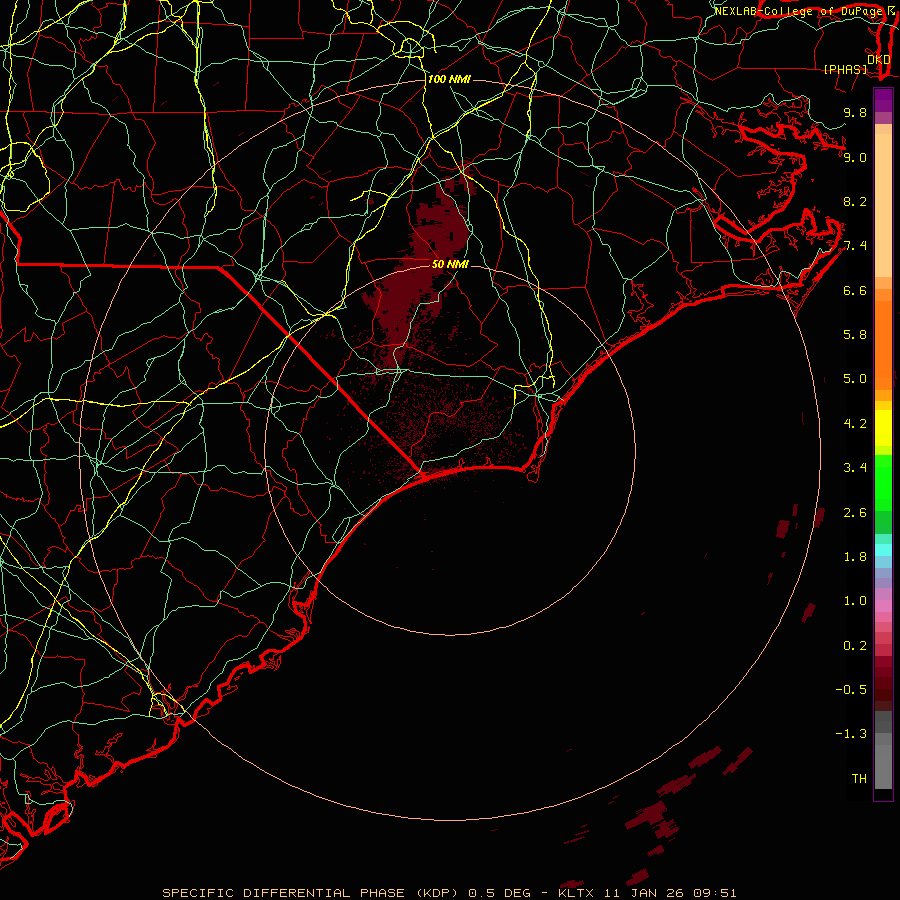Click the 3.4 color scale value

click(x=855, y=468)
